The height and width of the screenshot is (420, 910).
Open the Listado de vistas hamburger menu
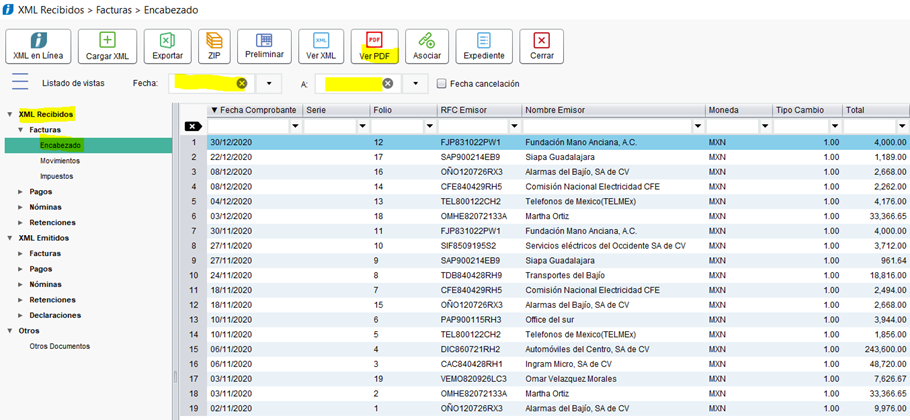(x=20, y=83)
